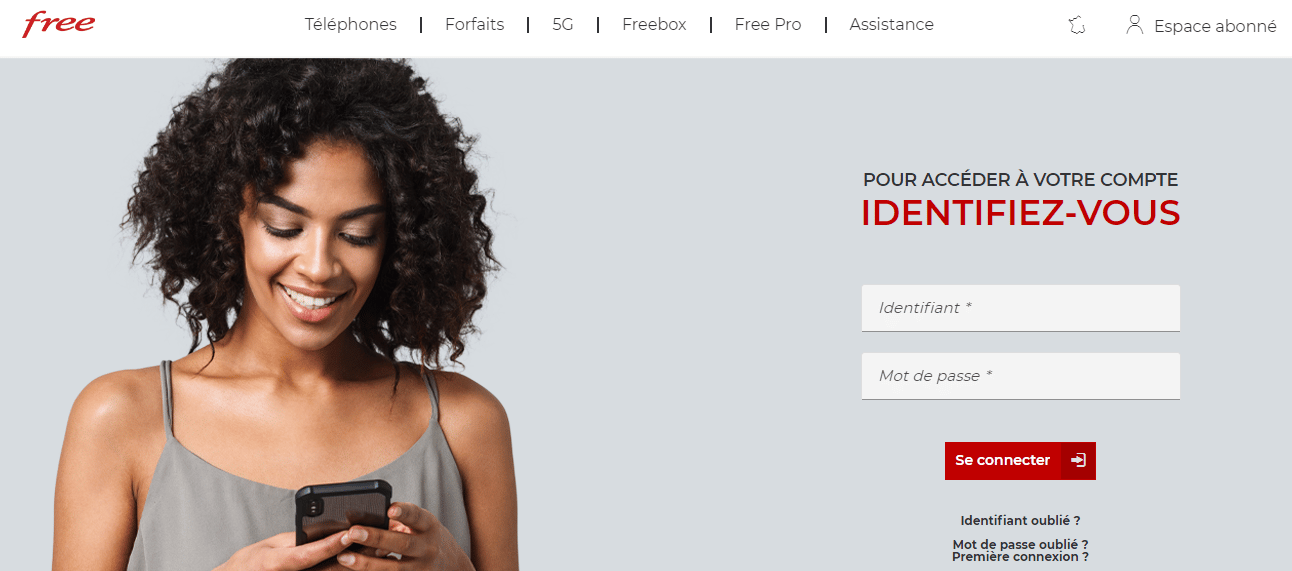Image resolution: width=1292 pixels, height=571 pixels.
Task: Click the Pour accéder à votre compte text
Action: [1021, 181]
